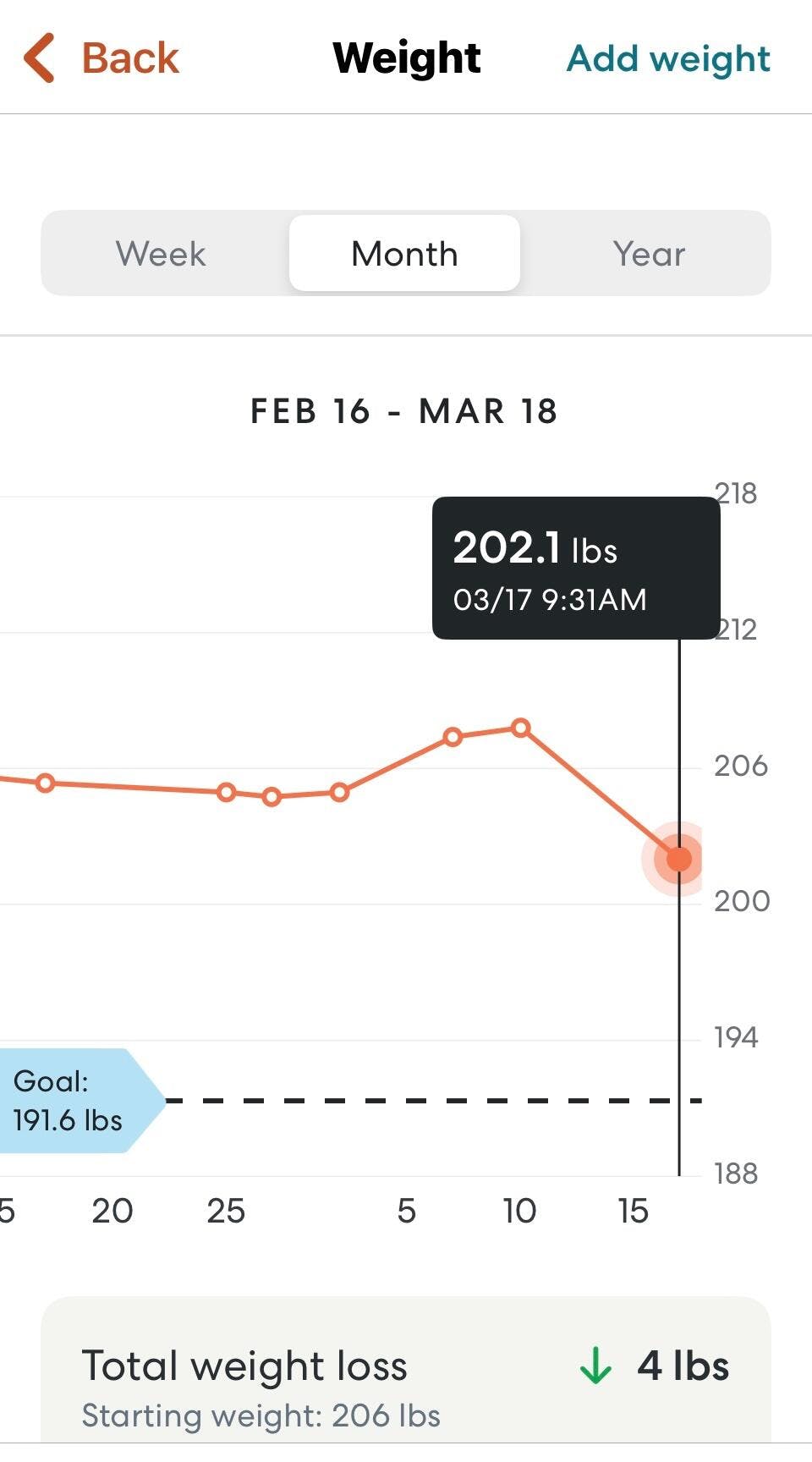Tap the data point near March 2
This screenshot has height=1462, width=812.
coord(339,792)
